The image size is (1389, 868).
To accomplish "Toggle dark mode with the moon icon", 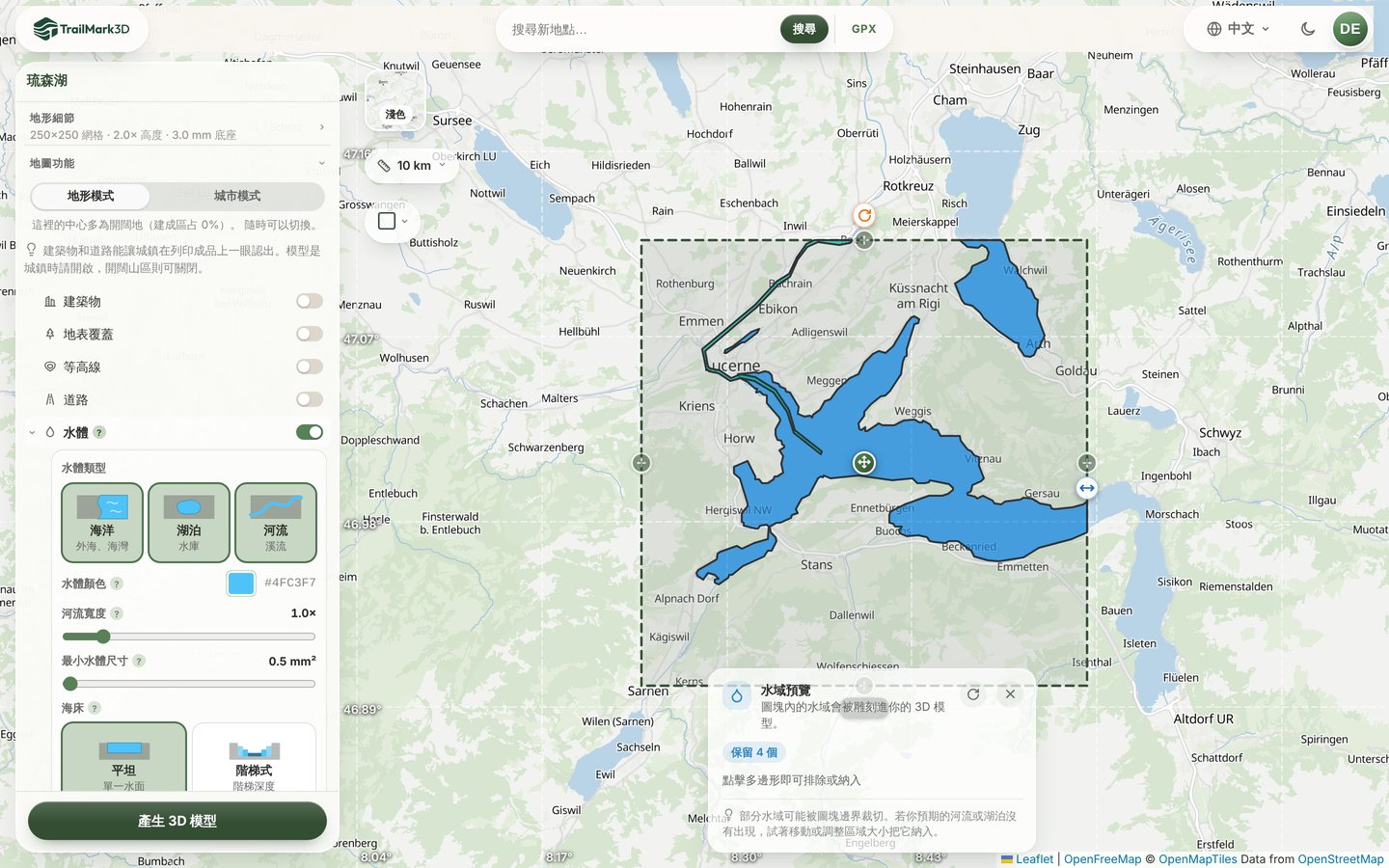I will click(1308, 29).
